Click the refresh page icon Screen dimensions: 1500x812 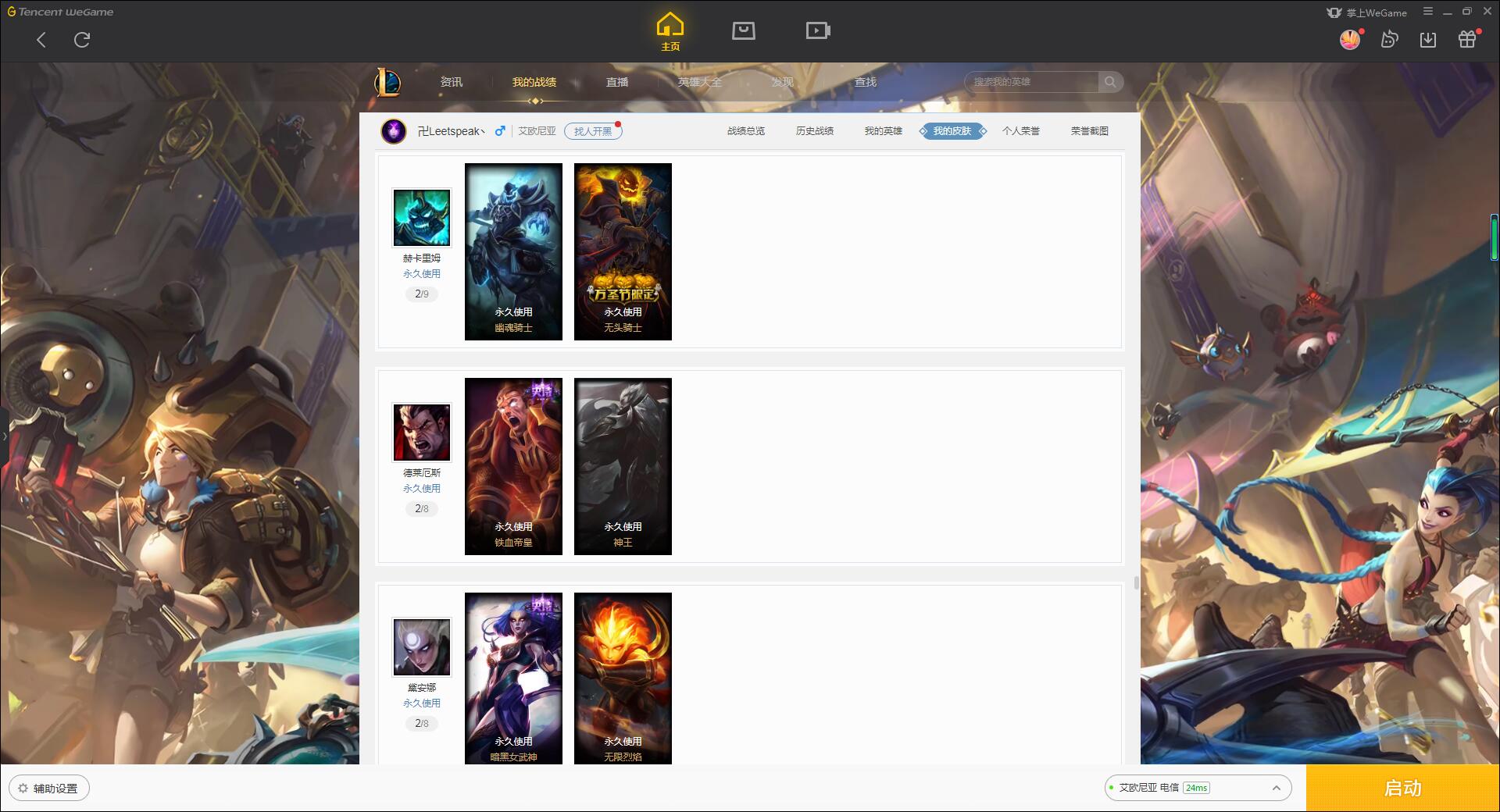(x=82, y=40)
